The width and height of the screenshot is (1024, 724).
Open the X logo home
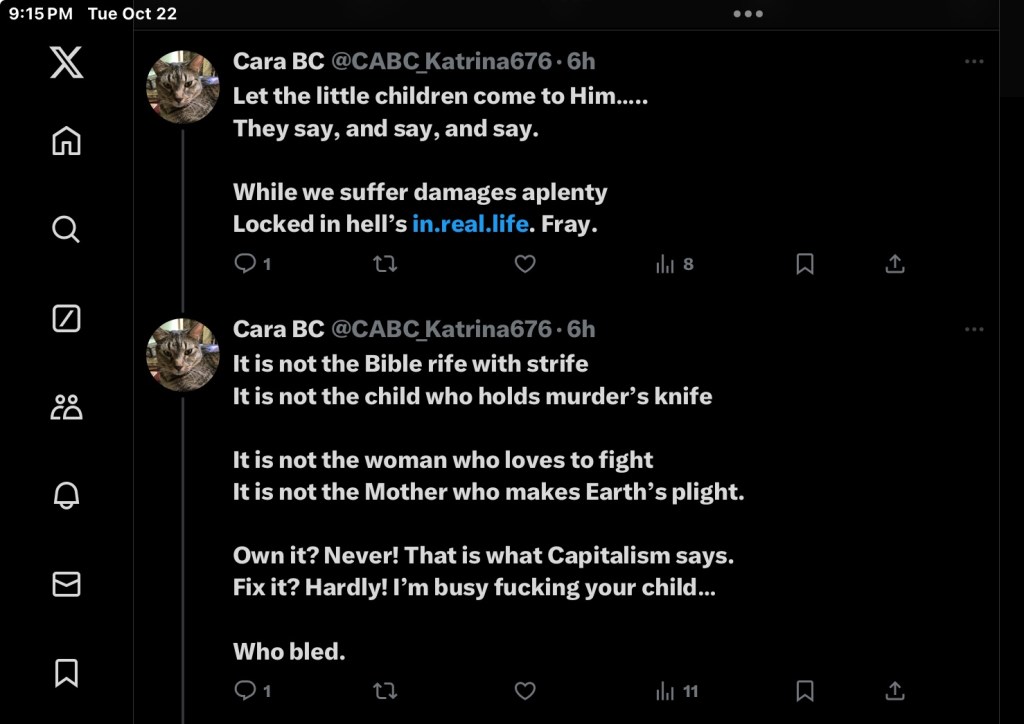[66, 63]
